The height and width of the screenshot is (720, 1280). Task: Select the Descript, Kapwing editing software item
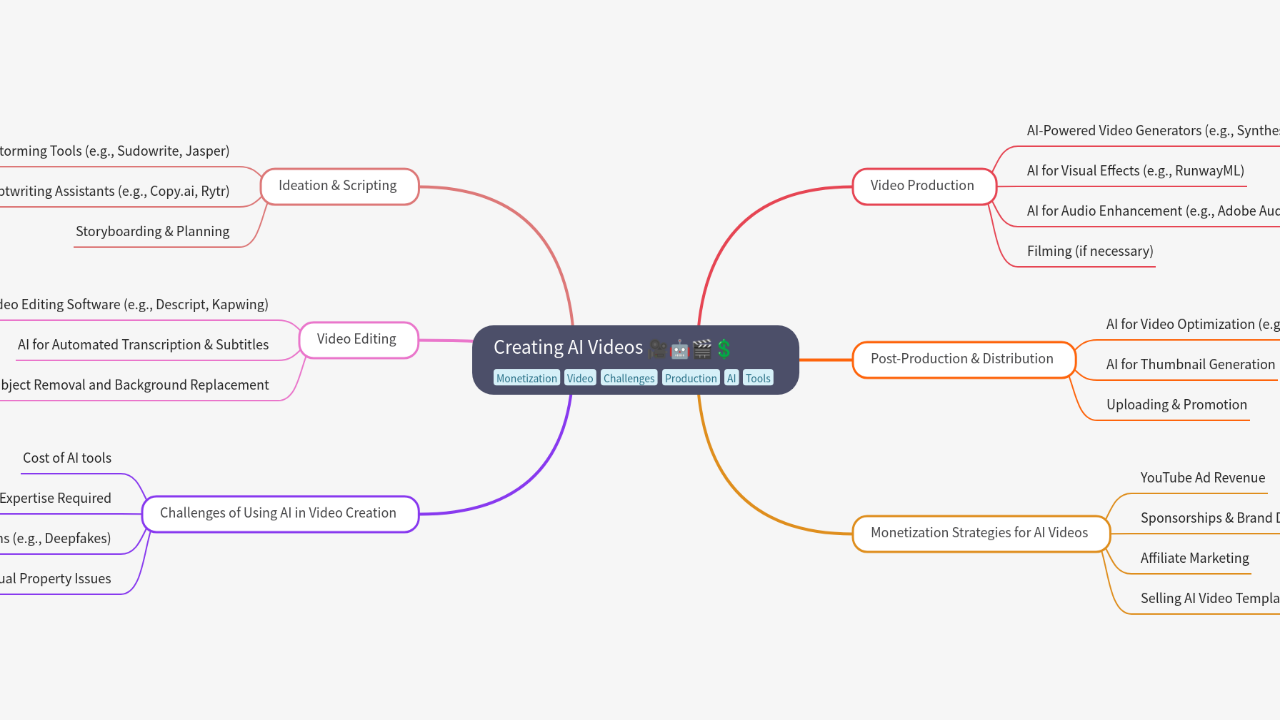pyautogui.click(x=134, y=304)
